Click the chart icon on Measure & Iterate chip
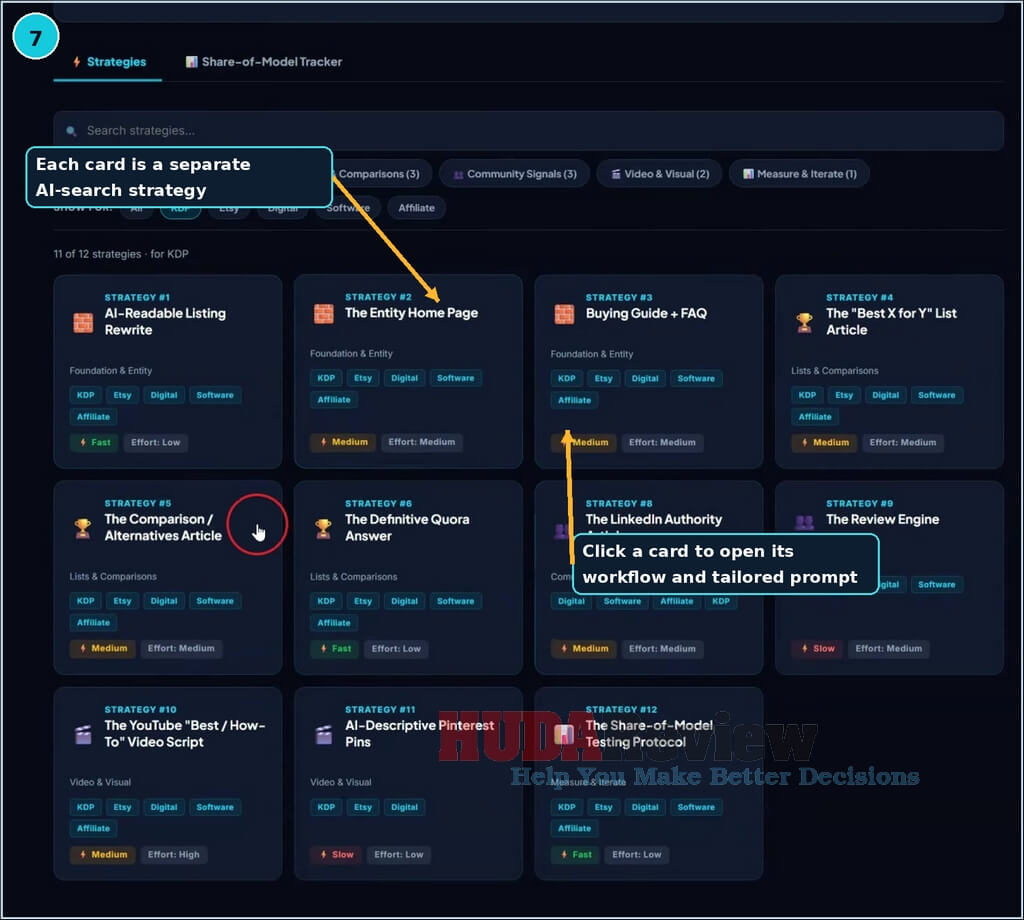This screenshot has width=1024, height=920. 748,174
